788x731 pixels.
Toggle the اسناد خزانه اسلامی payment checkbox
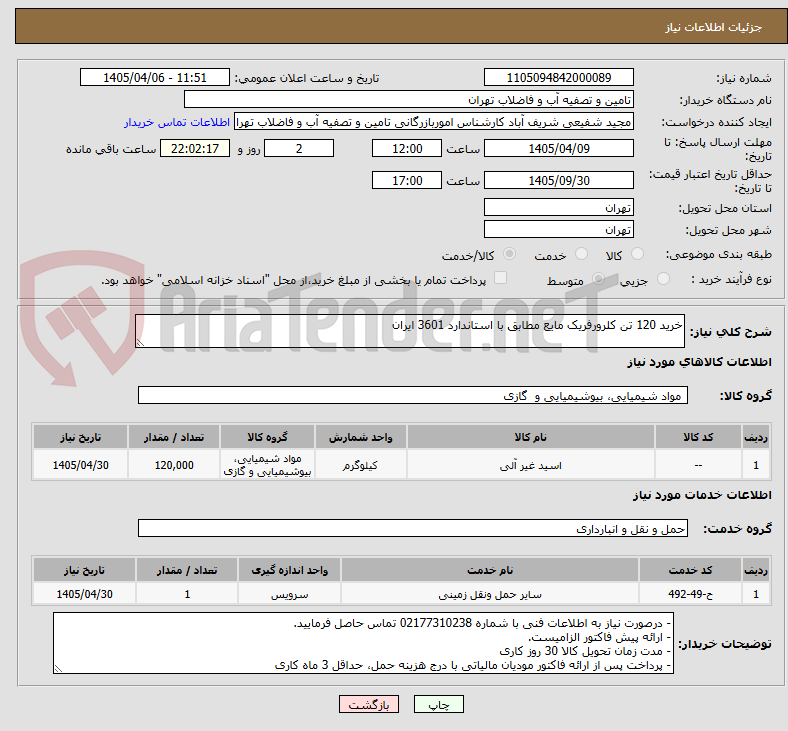pyautogui.click(x=501, y=278)
